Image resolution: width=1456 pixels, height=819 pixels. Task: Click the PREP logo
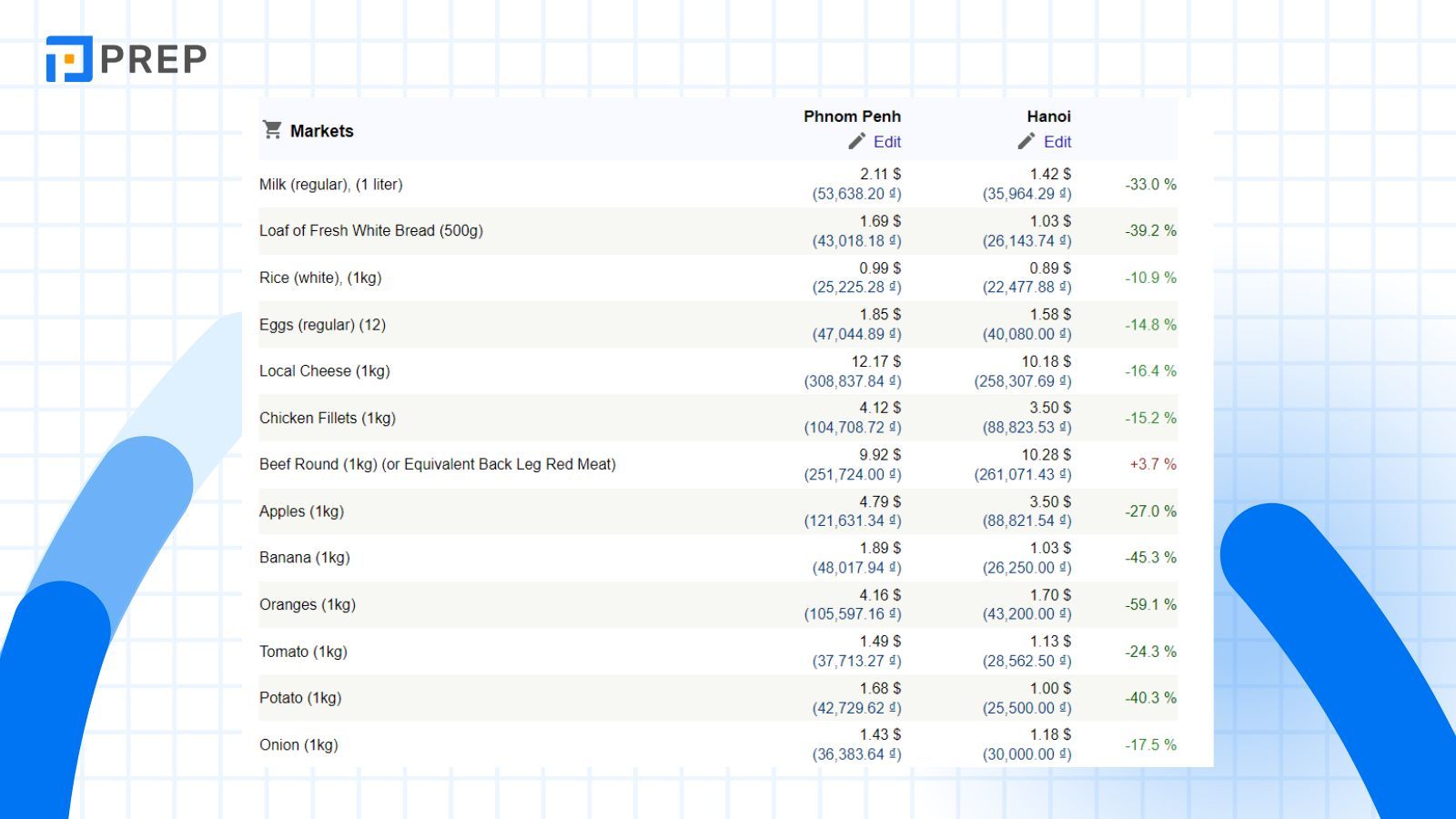pyautogui.click(x=126, y=59)
